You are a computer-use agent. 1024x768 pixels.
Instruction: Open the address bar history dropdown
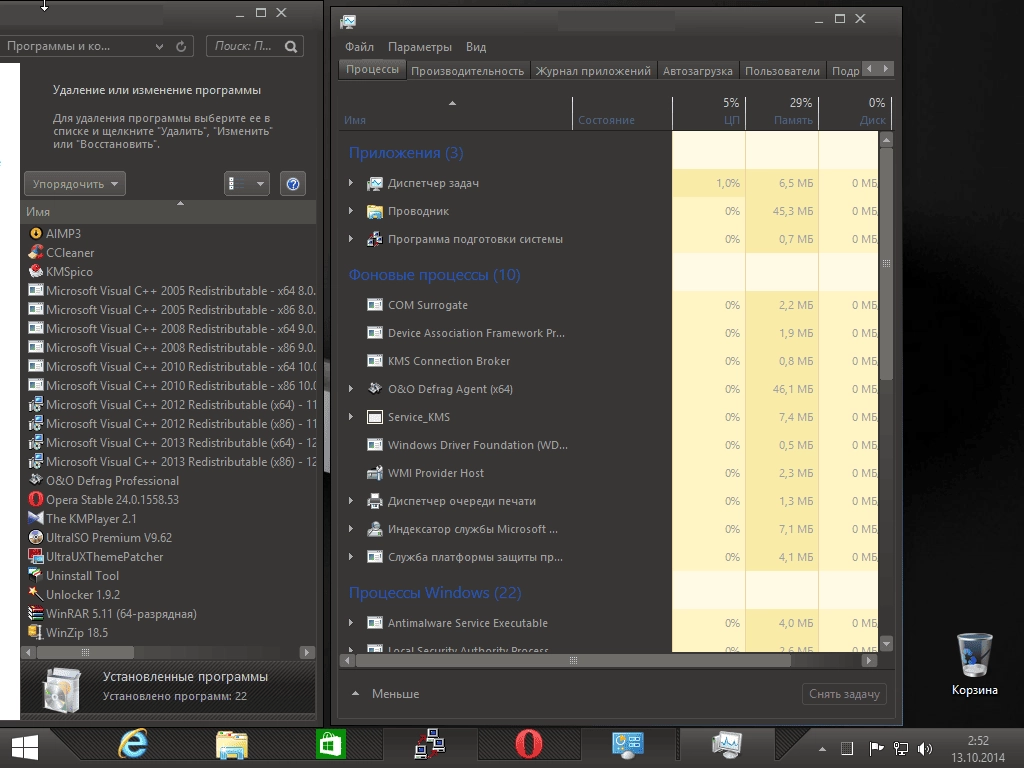[x=159, y=46]
